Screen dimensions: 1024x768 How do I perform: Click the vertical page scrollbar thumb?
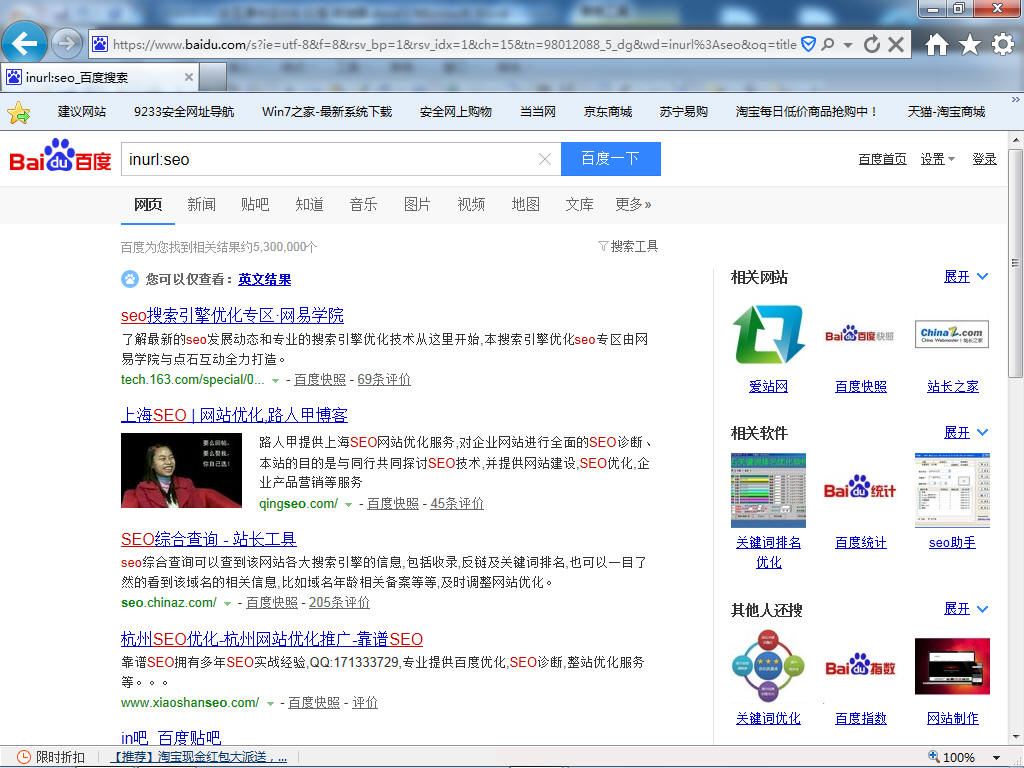click(1015, 263)
